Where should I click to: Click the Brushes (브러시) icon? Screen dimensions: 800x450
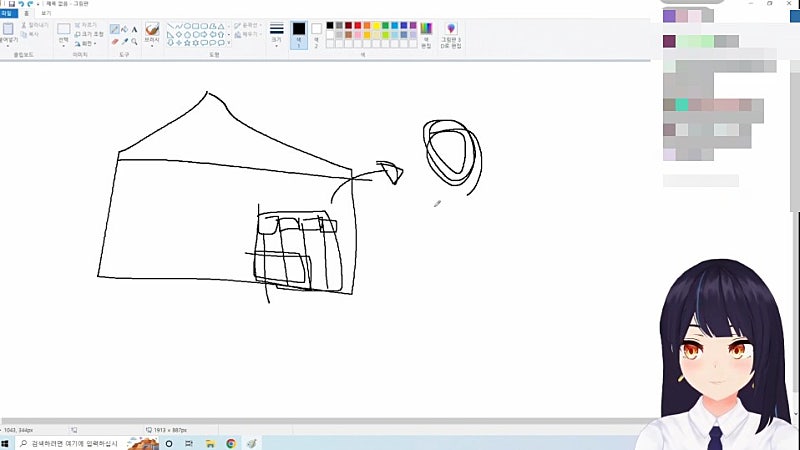(x=152, y=29)
